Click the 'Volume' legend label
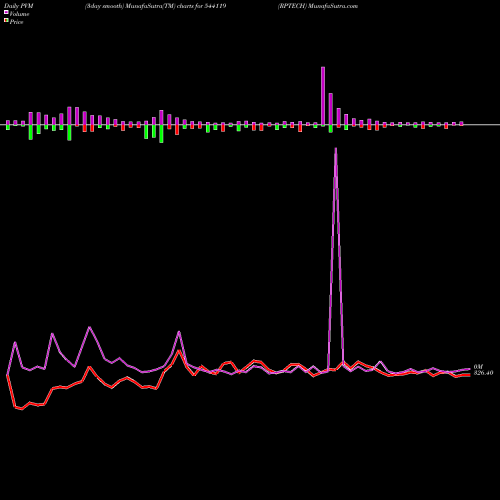 pyautogui.click(x=19, y=14)
